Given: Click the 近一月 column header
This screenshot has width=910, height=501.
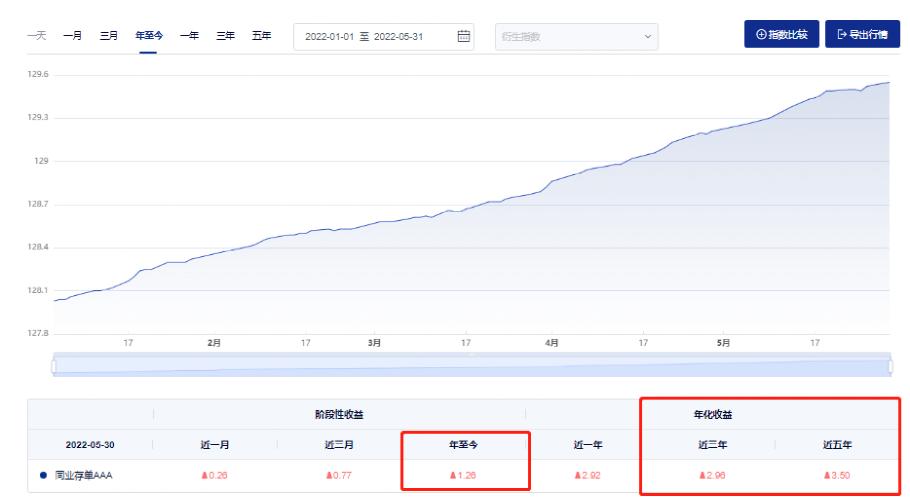Looking at the screenshot, I should tap(215, 445).
